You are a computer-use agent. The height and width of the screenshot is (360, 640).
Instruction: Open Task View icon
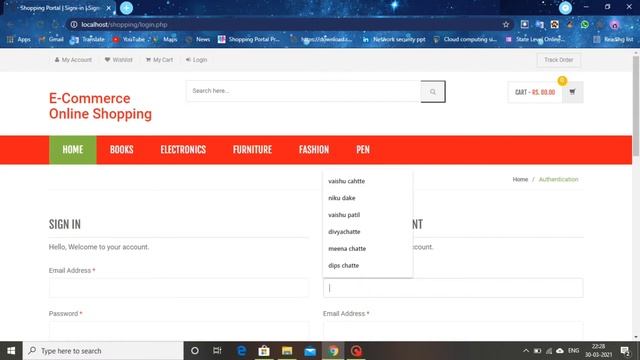coord(217,351)
